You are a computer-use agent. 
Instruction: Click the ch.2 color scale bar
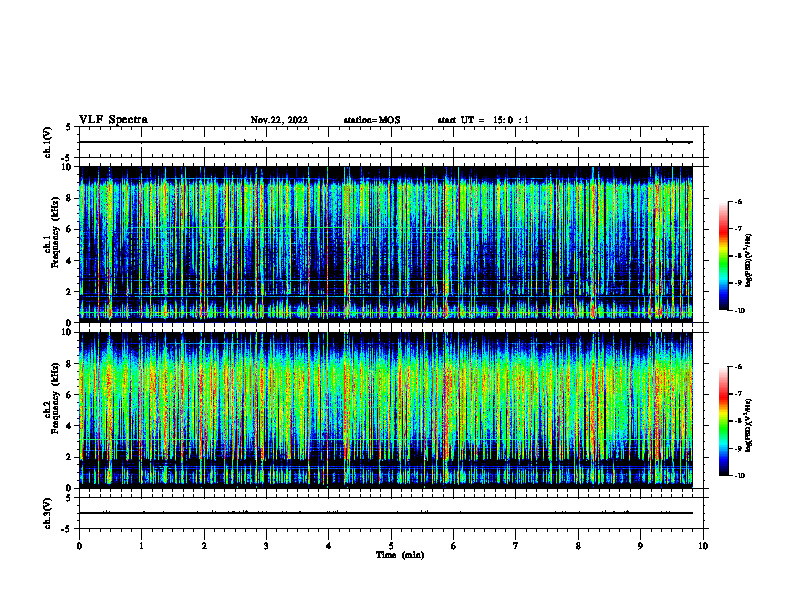724,421
